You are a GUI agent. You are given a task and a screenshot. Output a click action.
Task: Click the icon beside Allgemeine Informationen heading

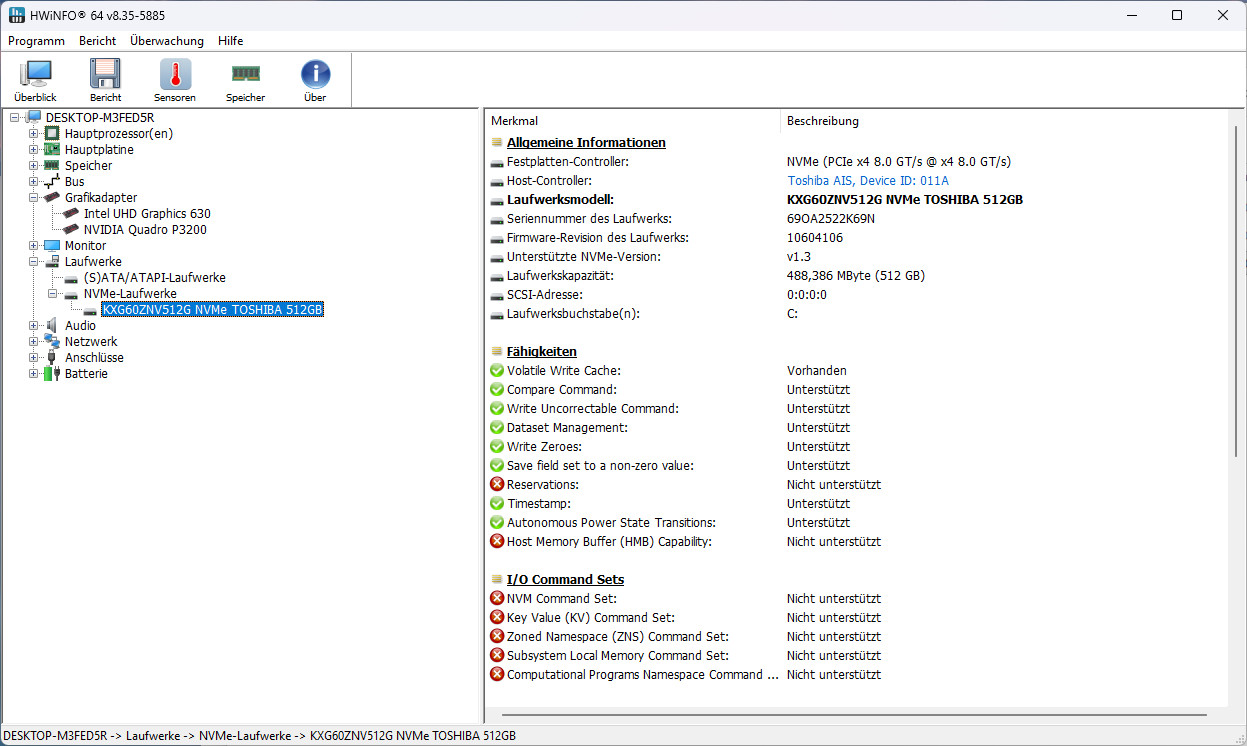[x=497, y=143]
